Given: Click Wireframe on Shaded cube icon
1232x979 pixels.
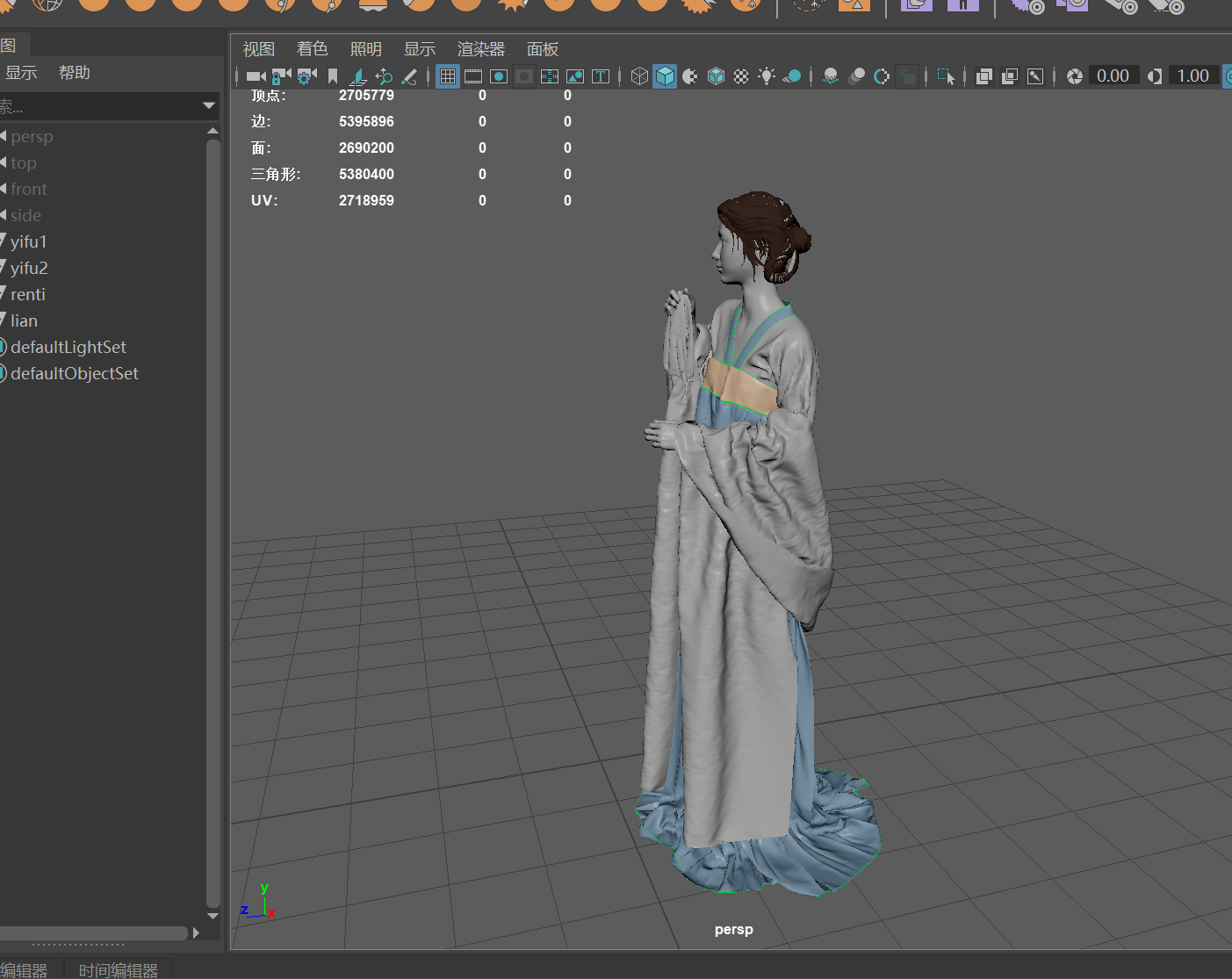Looking at the screenshot, I should (716, 76).
